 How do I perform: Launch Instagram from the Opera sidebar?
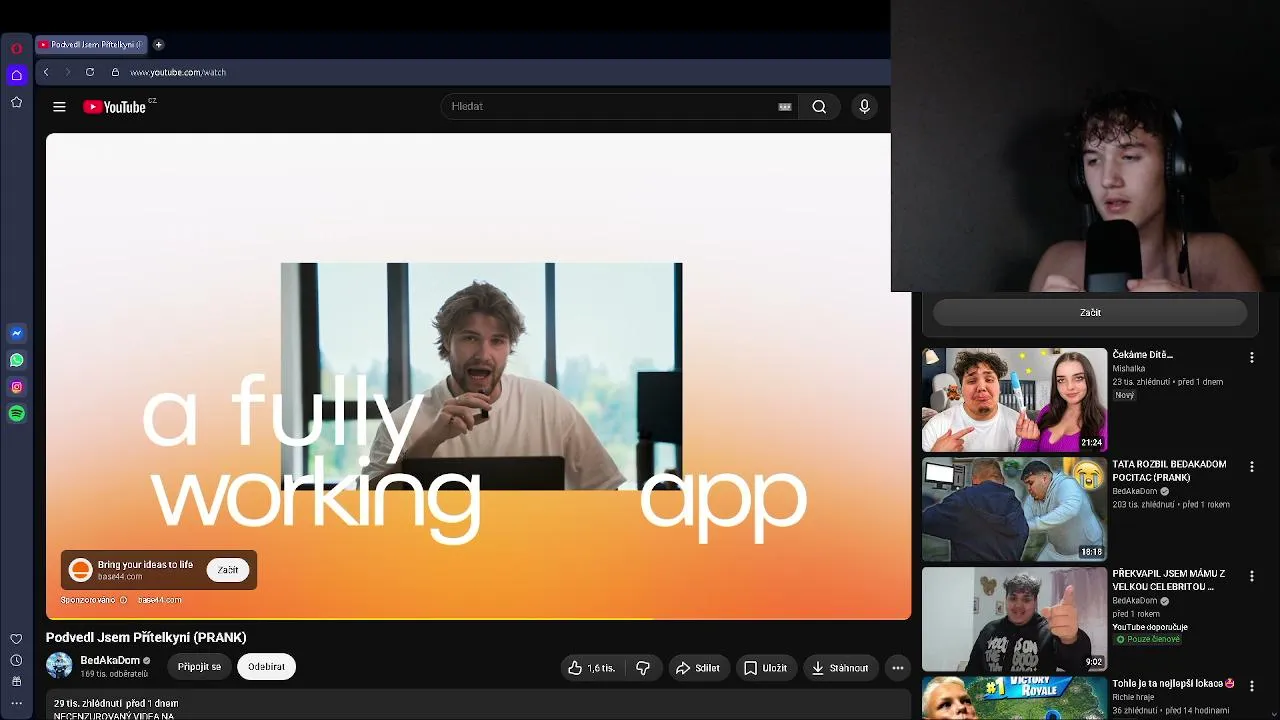pyautogui.click(x=16, y=387)
